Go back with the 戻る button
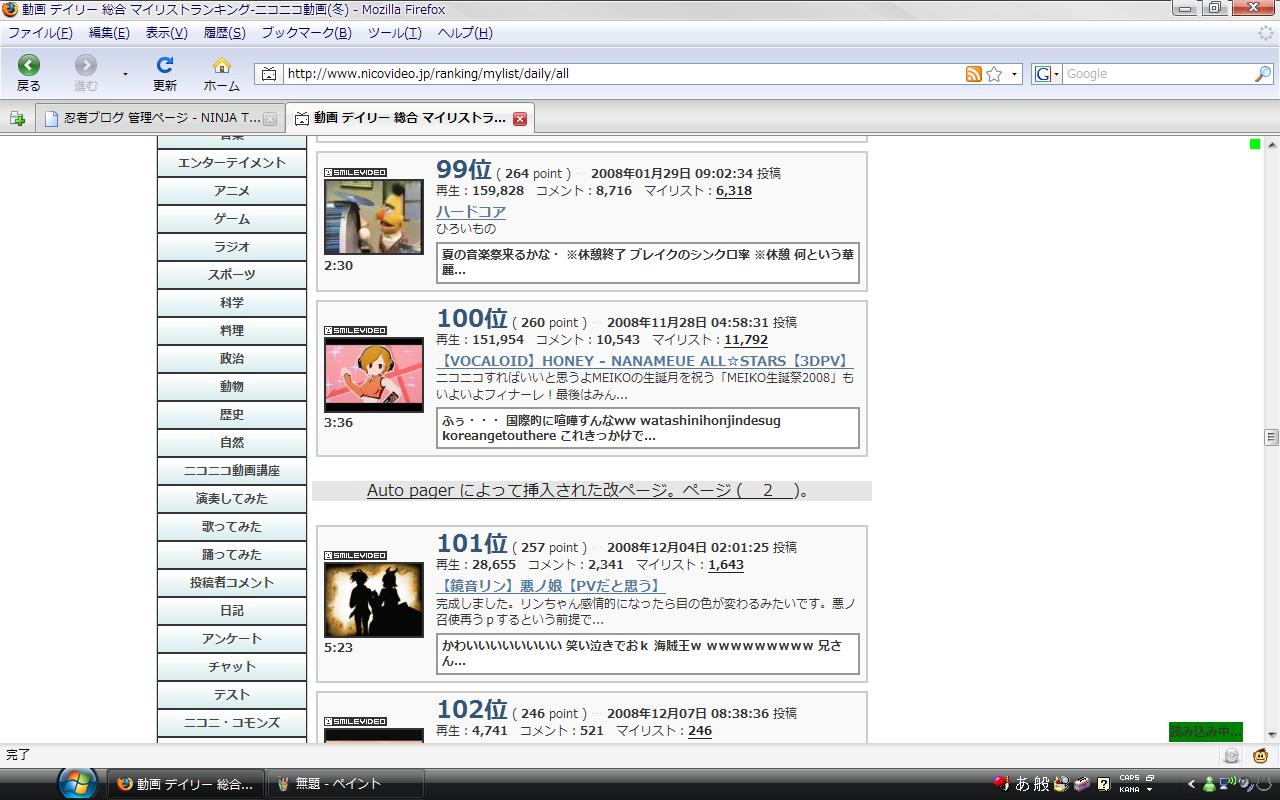Viewport: 1280px width, 800px height. 29,73
